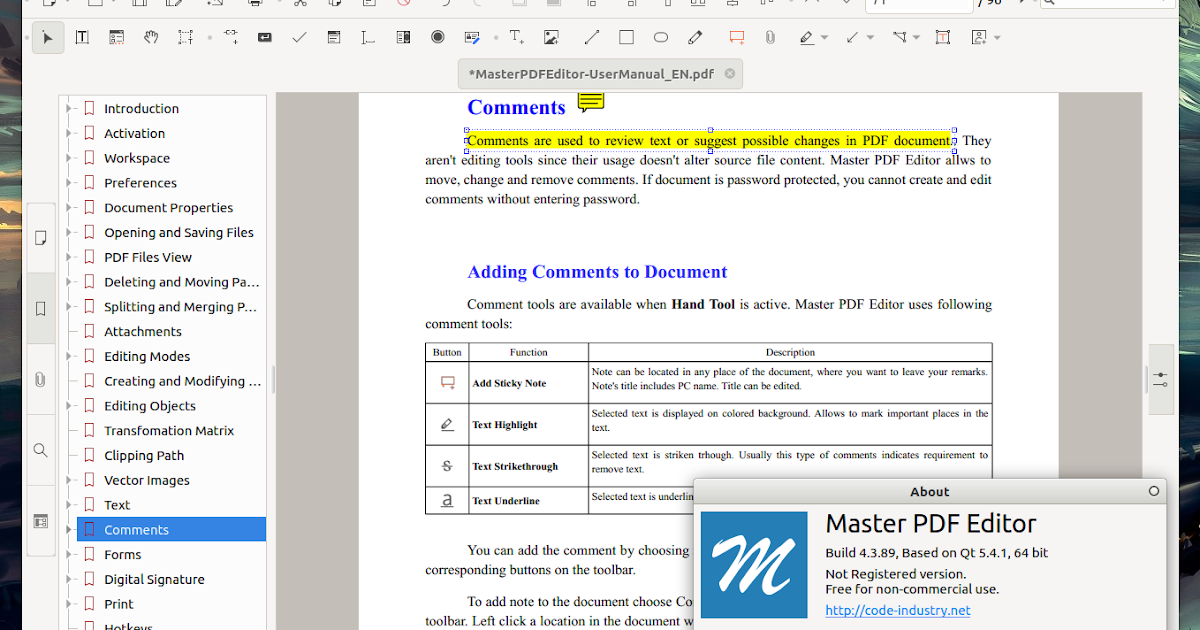
Task: Select the Stamp tool
Action: (x=979, y=38)
